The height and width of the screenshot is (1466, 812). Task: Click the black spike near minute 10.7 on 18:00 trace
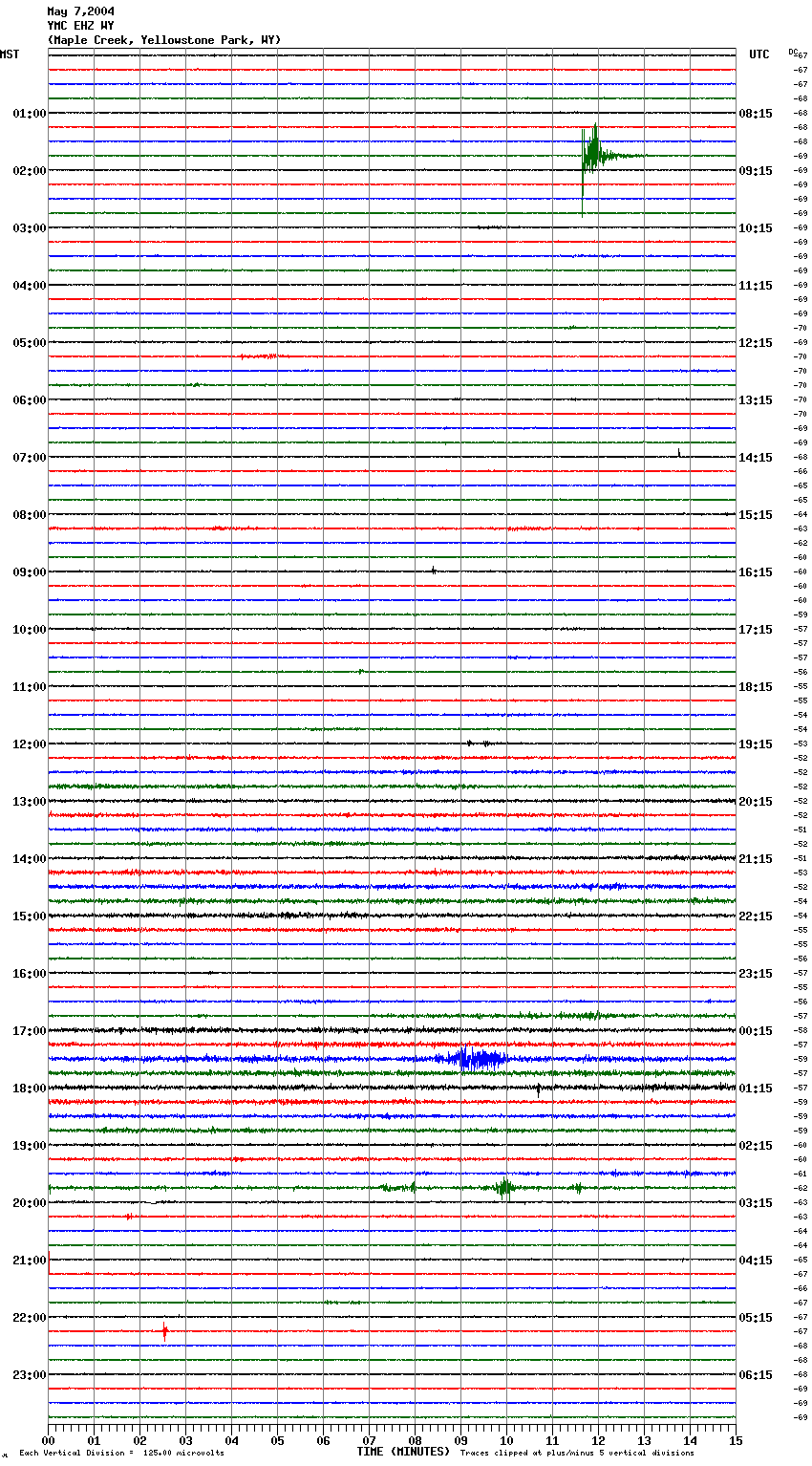(x=538, y=1089)
